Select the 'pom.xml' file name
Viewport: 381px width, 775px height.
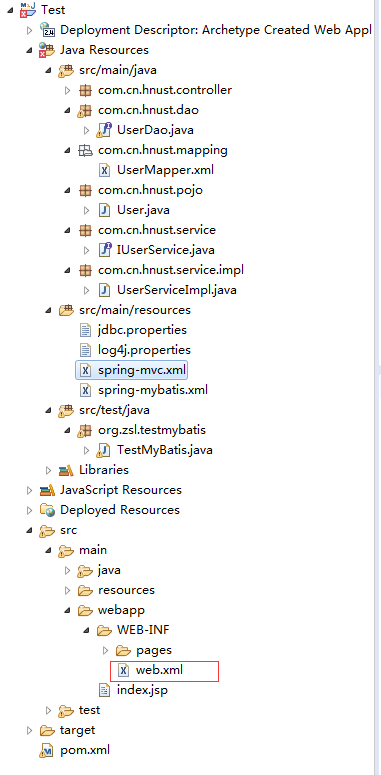pyautogui.click(x=85, y=750)
